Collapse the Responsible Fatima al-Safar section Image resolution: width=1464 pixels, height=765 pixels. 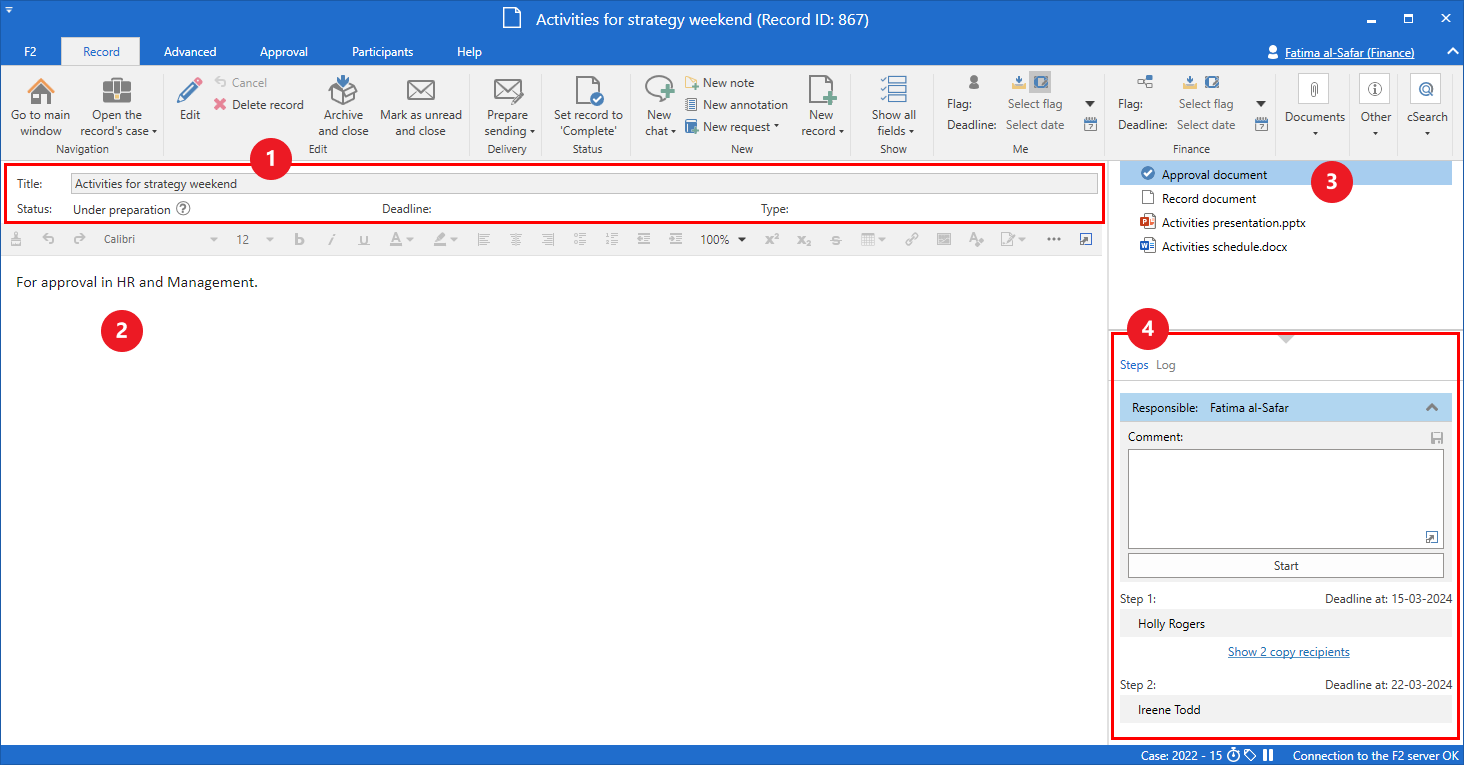1431,408
